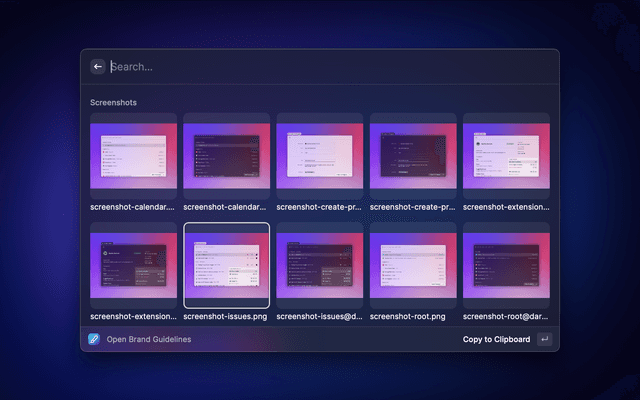Select the light screenshot-create-pr thumbnail
640x400 pixels.
320,155
